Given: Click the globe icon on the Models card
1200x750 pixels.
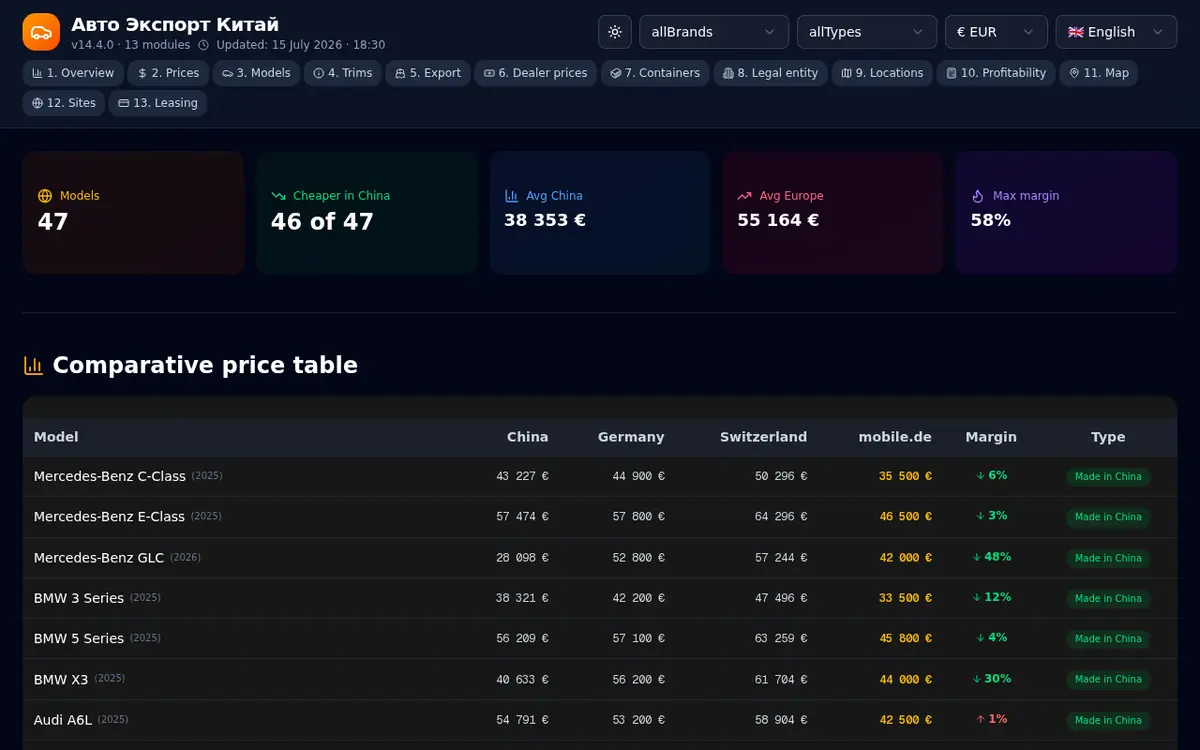Looking at the screenshot, I should [45, 196].
